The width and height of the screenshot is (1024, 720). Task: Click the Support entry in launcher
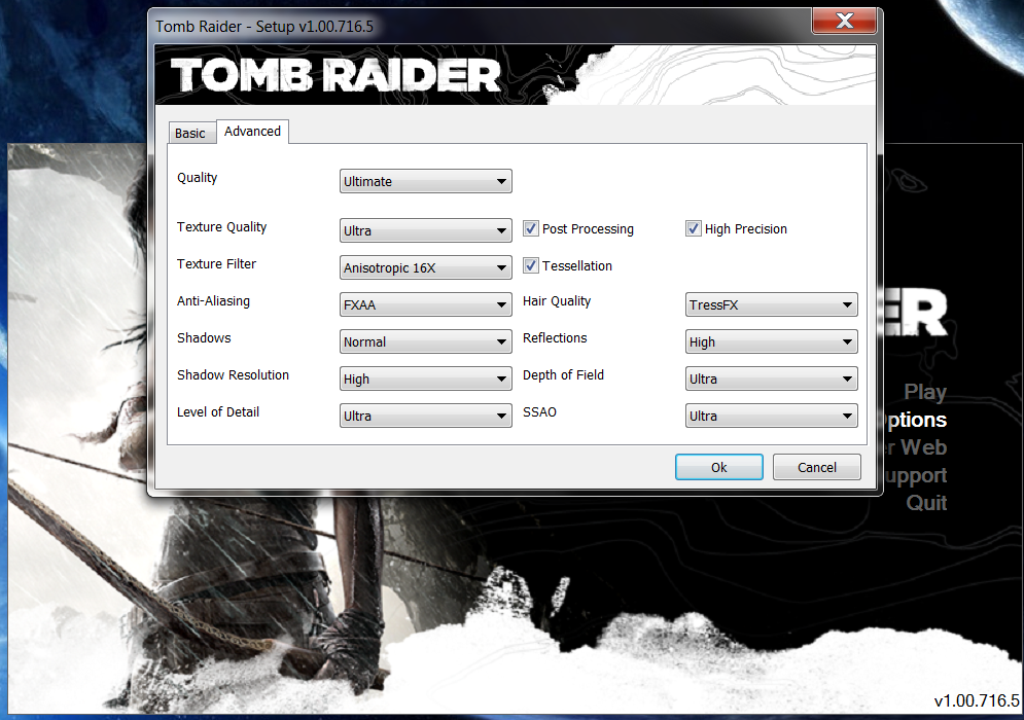pyautogui.click(x=916, y=476)
